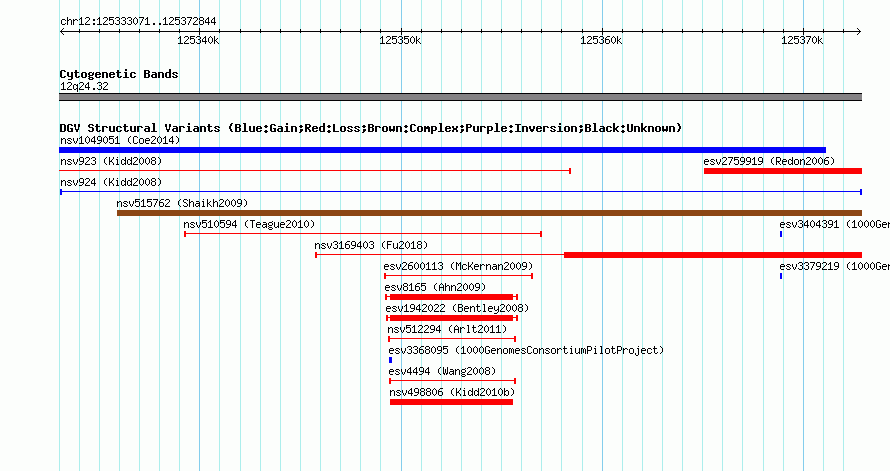The height and width of the screenshot is (471, 890).
Task: Select the thin blue nsv924 gain line
Action: [461, 192]
